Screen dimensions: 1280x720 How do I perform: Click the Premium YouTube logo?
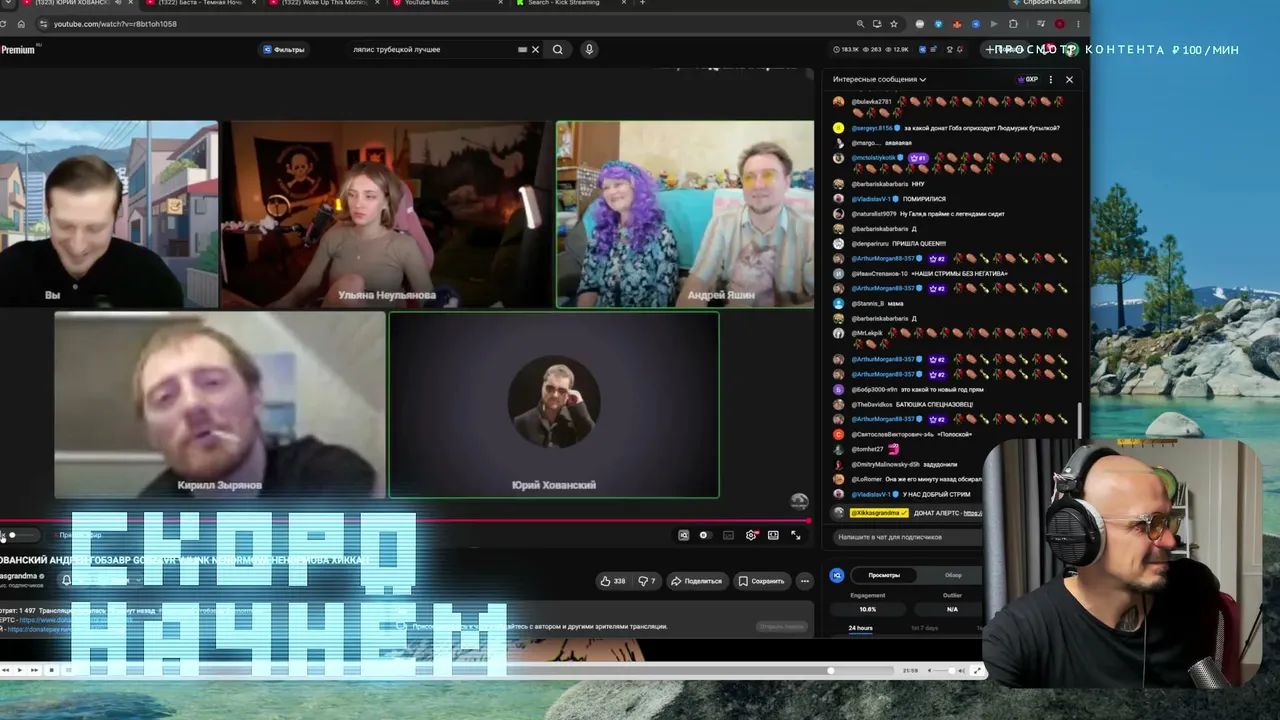pos(18,49)
